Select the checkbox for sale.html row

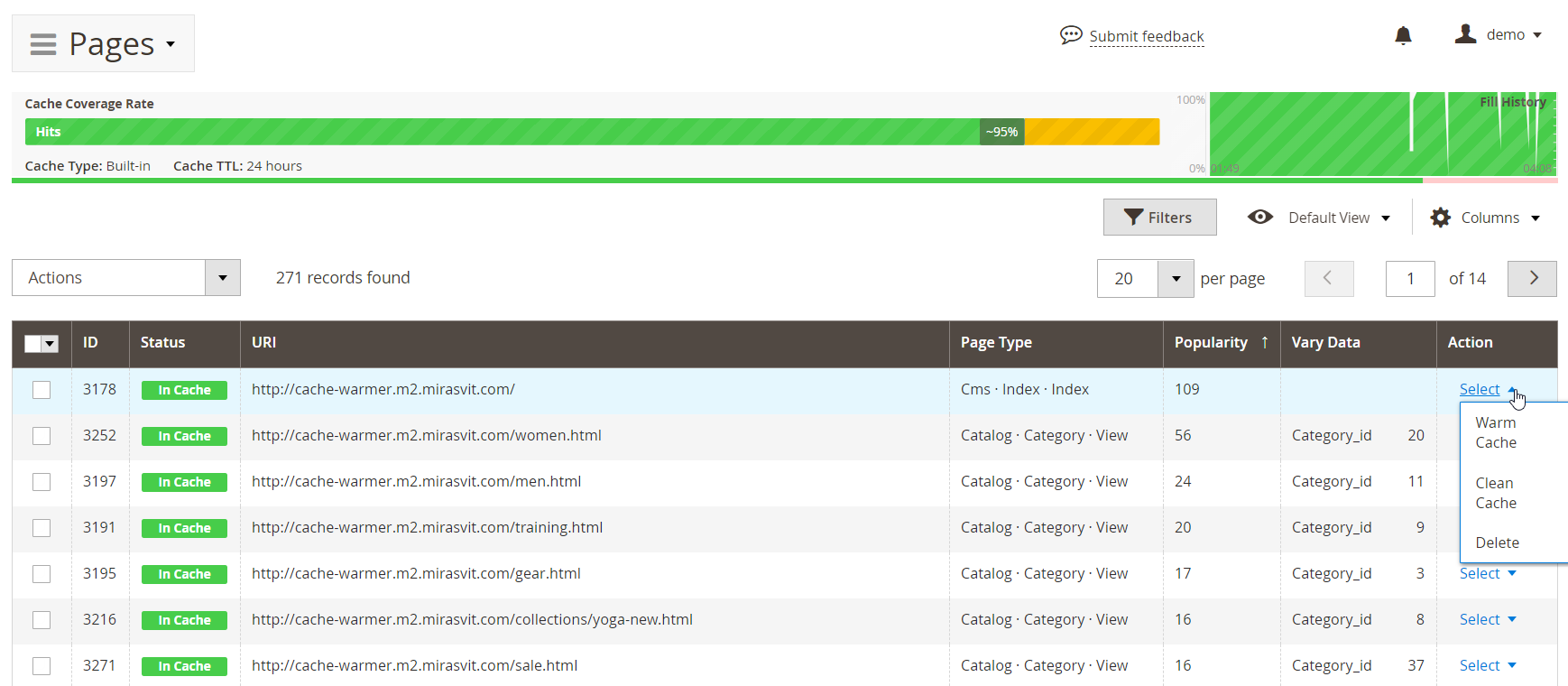click(x=42, y=666)
